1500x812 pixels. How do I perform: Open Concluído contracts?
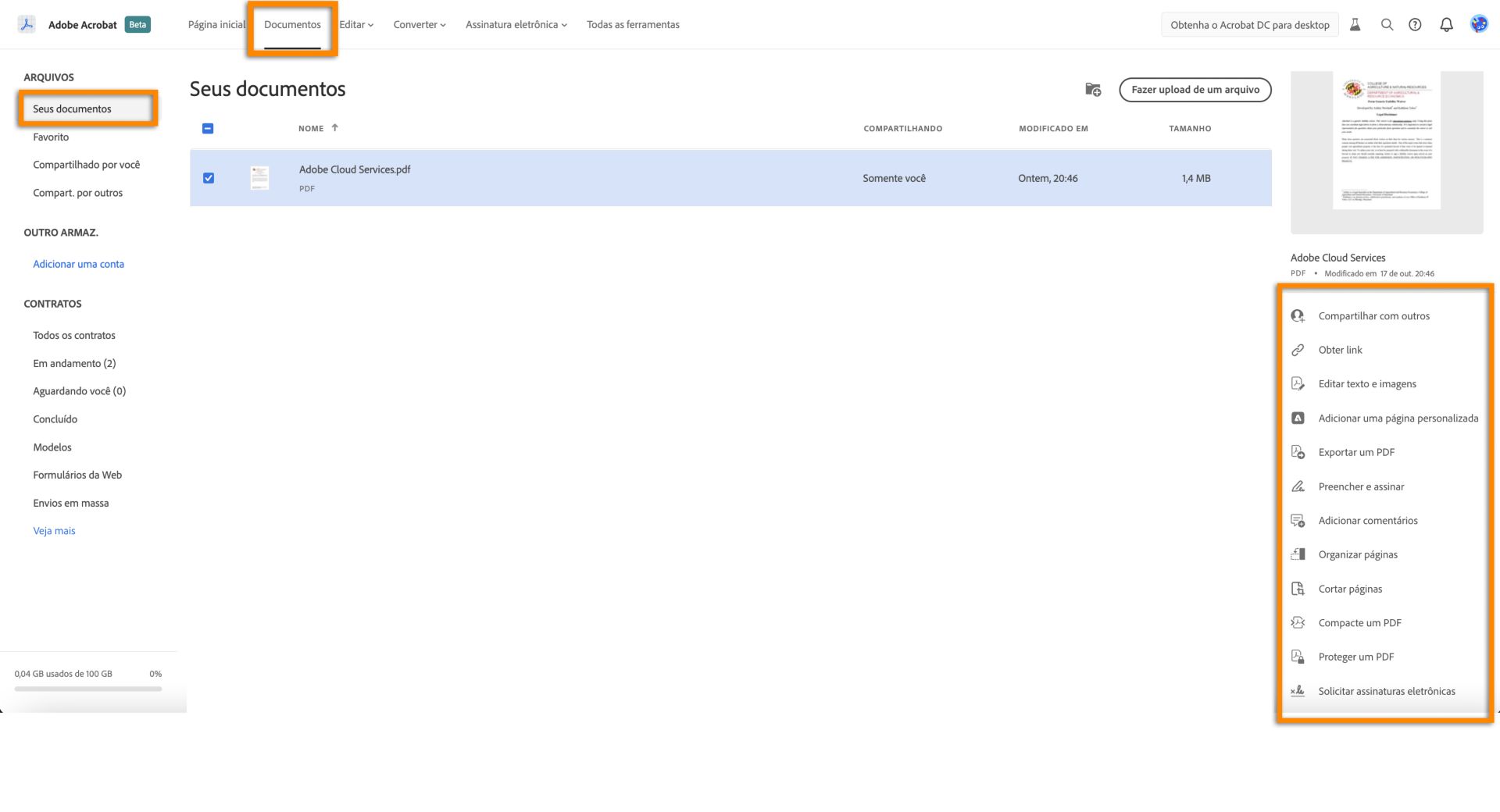[x=55, y=419]
